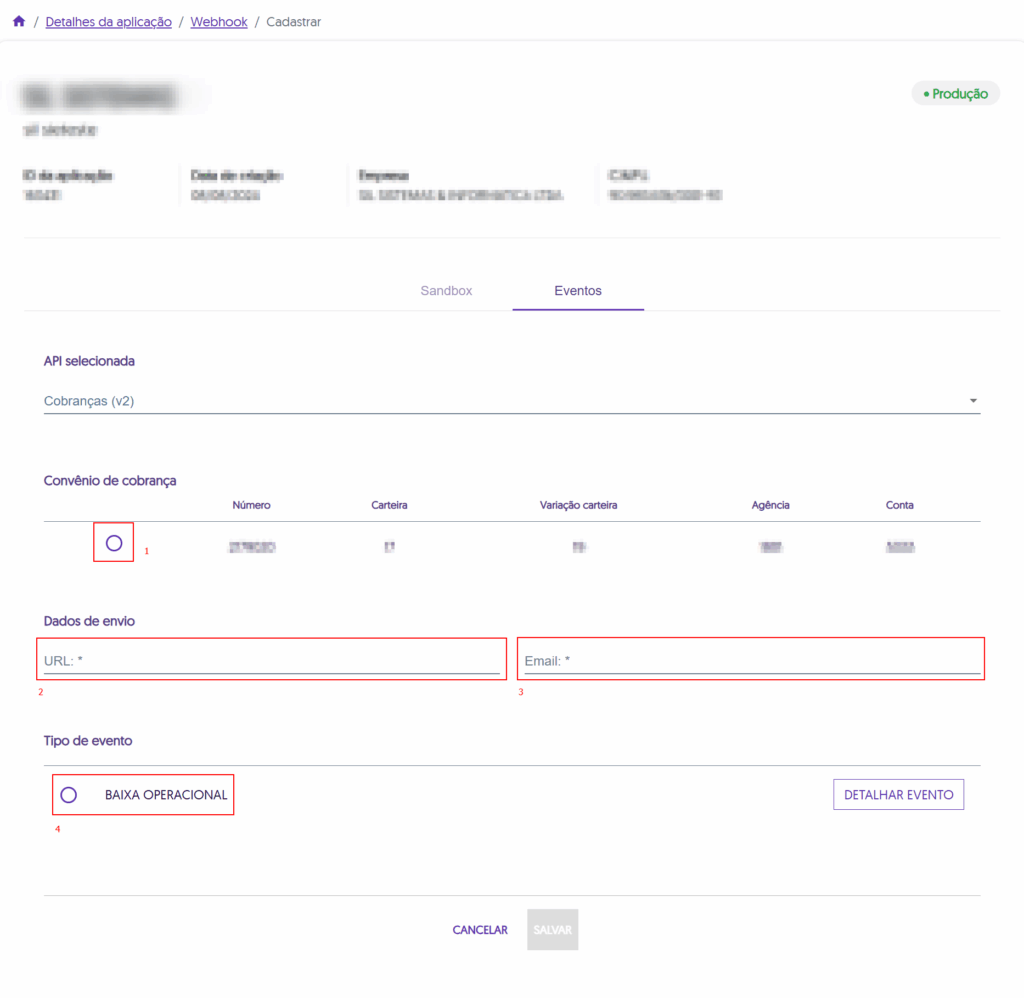Image resolution: width=1024 pixels, height=998 pixels.
Task: Focus the URL input field
Action: tap(270, 661)
